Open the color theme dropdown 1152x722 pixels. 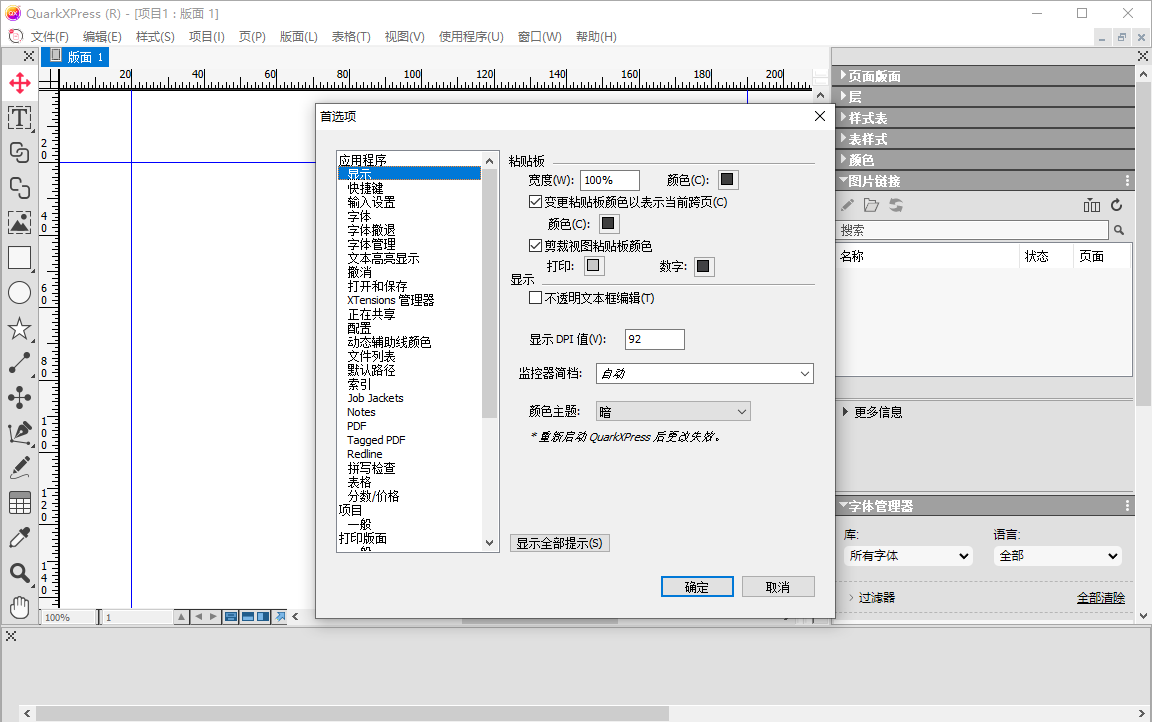coord(673,412)
